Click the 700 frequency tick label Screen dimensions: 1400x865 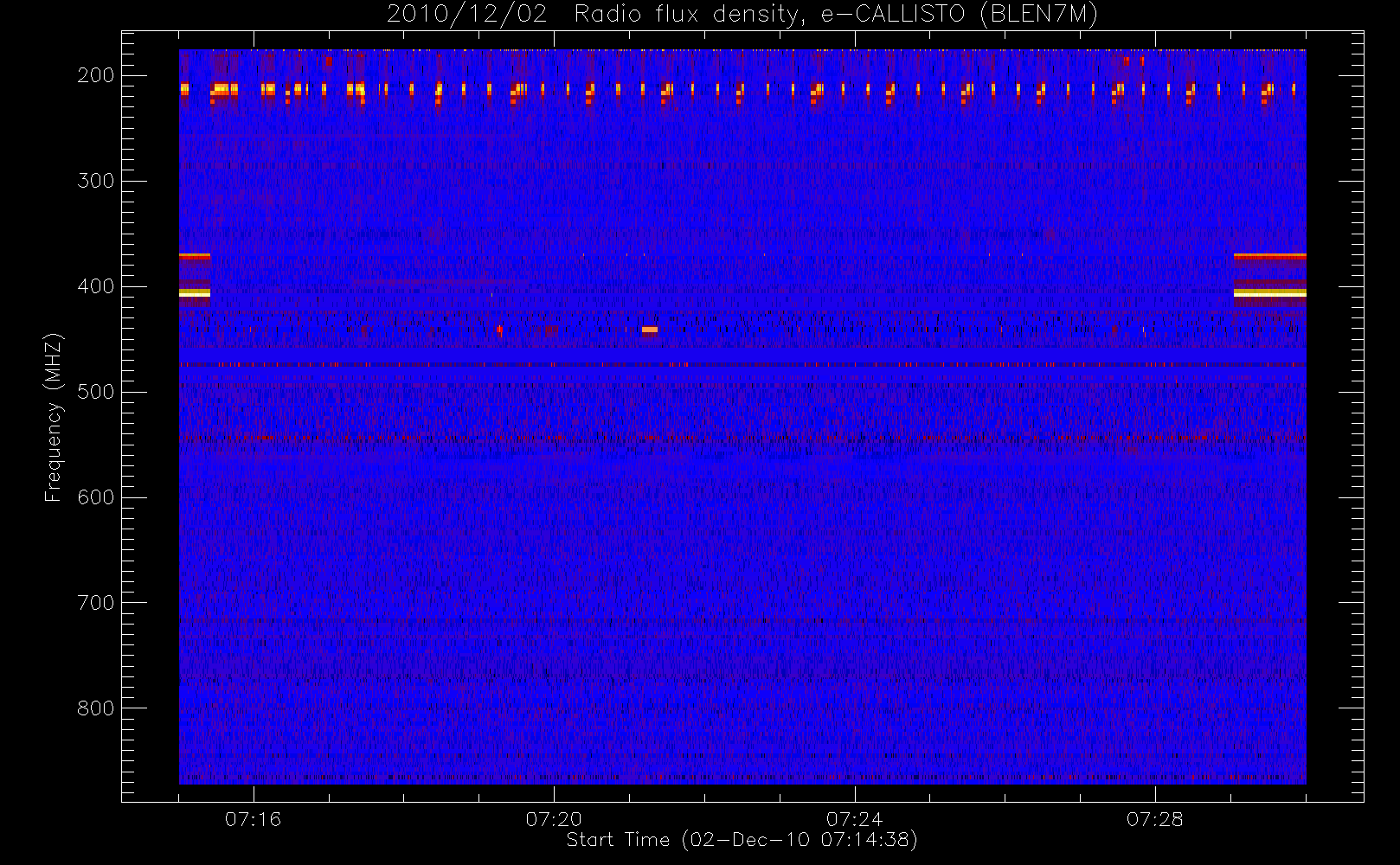(96, 603)
